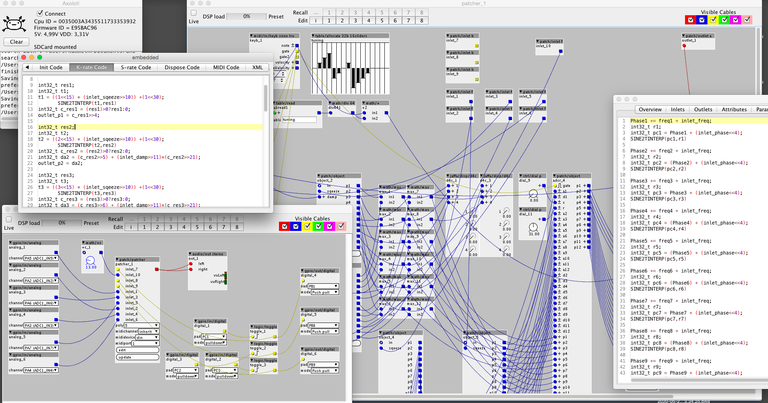Enable the Live checkbox in patcher_1 window
768x403 pixels.
[x=193, y=13]
